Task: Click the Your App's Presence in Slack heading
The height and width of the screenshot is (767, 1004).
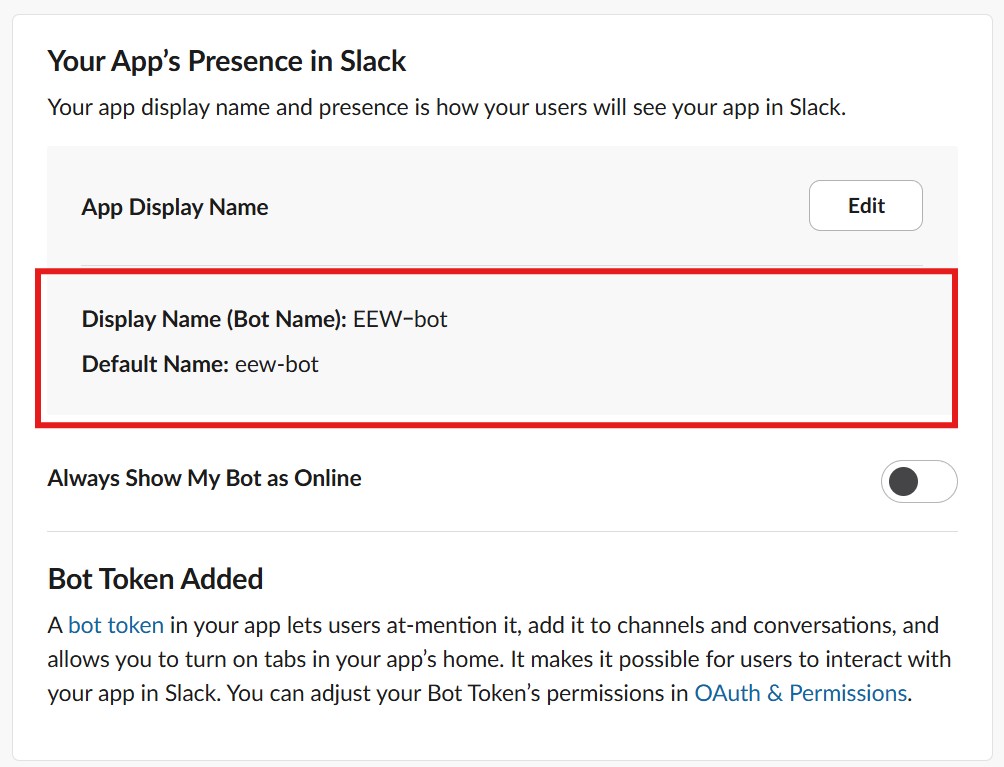Action: [227, 61]
